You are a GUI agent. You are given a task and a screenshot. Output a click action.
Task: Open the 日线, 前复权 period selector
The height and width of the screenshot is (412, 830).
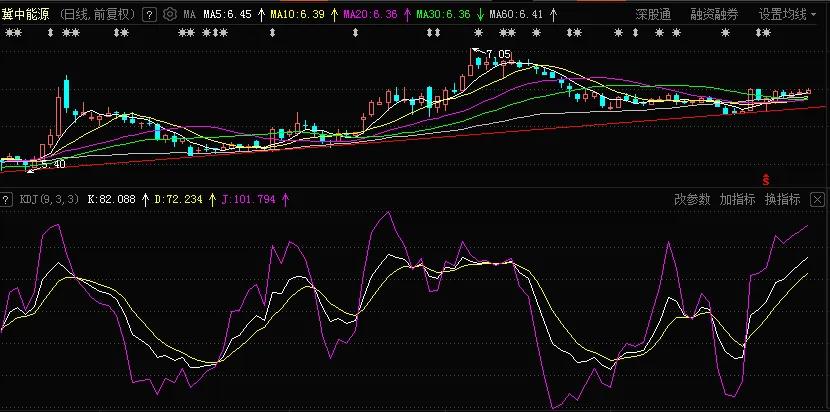pos(96,15)
